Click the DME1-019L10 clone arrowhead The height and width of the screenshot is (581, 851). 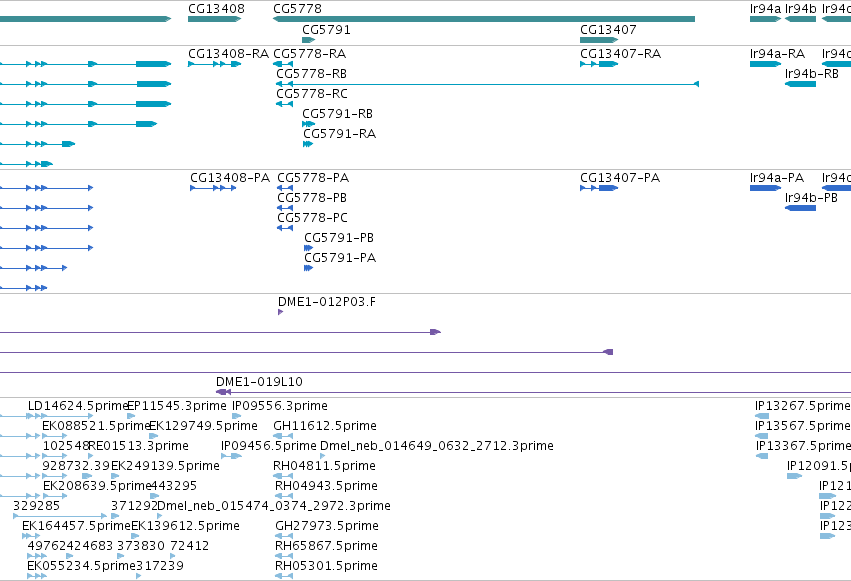pos(223,392)
